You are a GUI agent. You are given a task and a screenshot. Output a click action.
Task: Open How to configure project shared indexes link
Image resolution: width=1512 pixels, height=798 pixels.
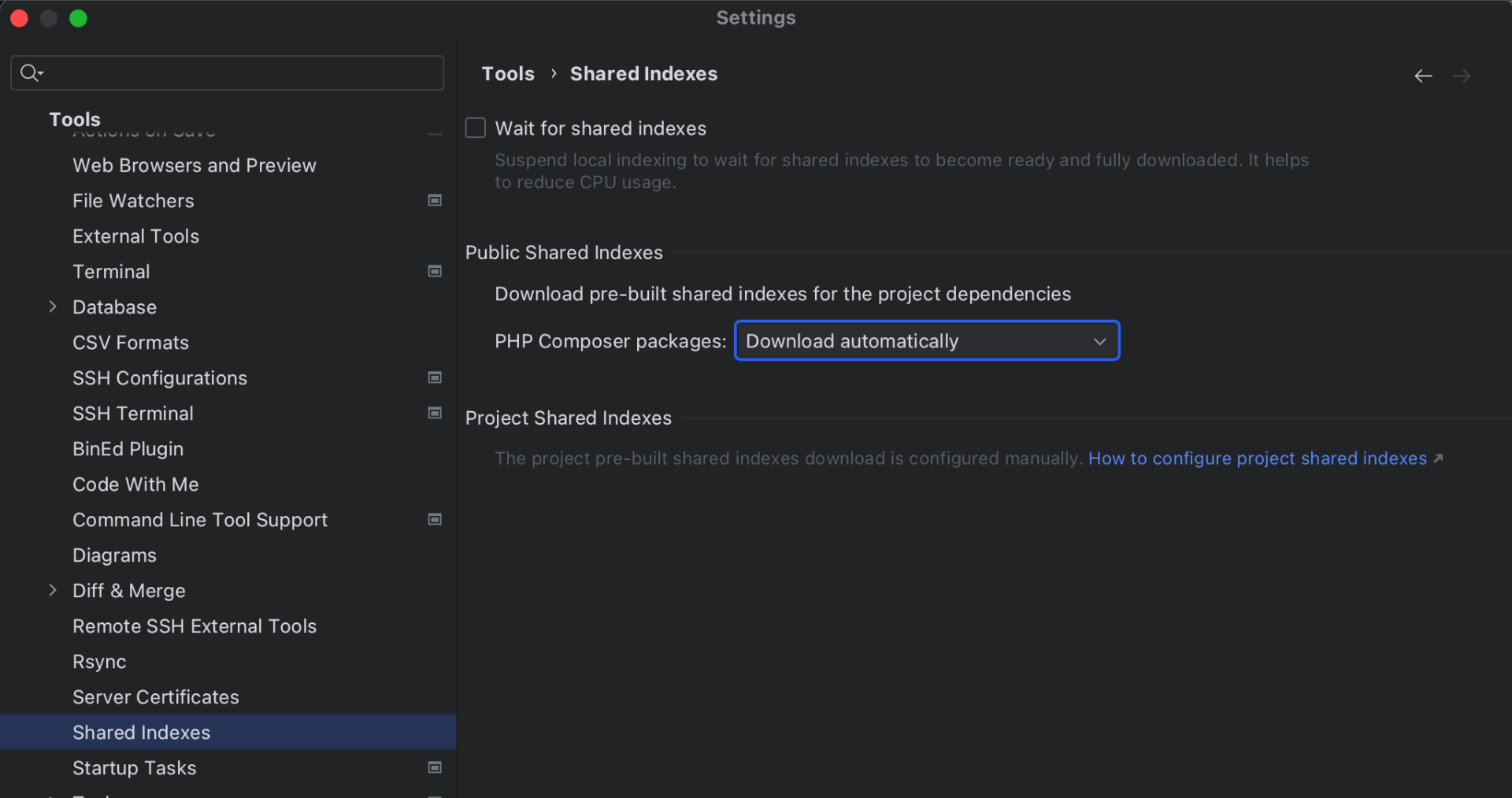(1257, 458)
